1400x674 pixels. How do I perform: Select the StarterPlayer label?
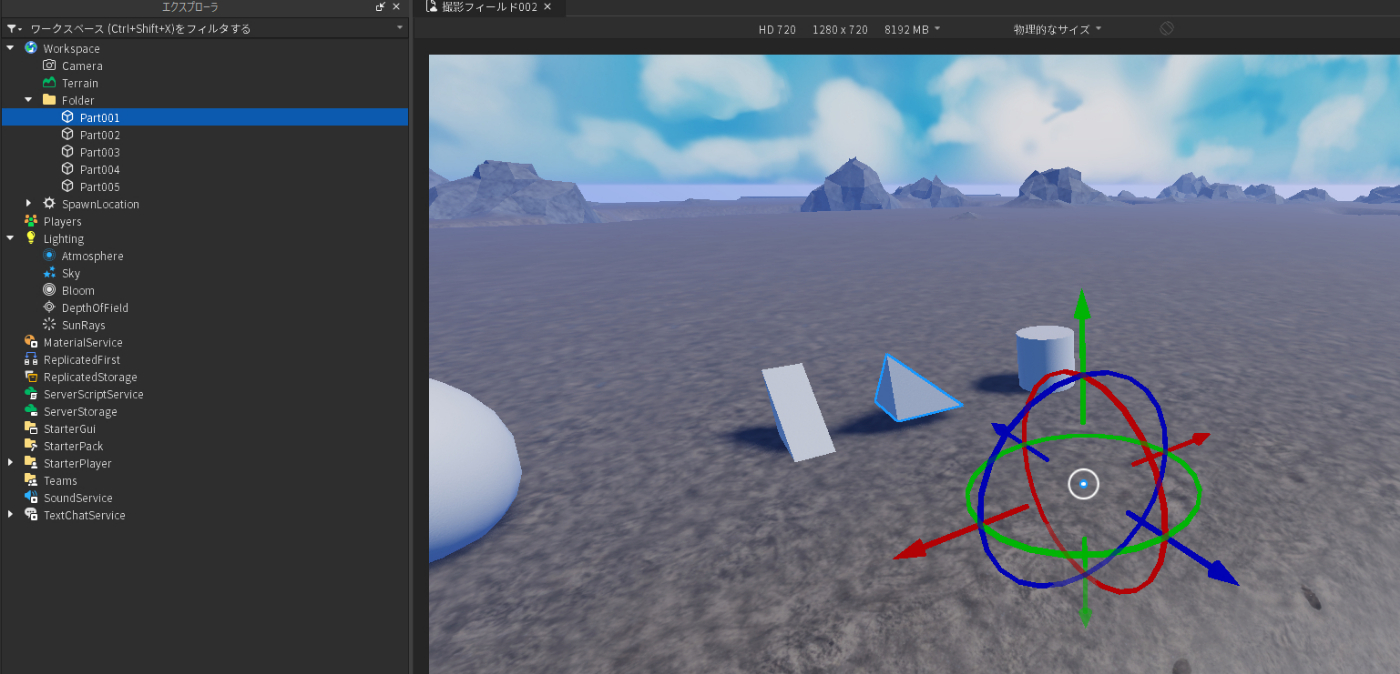pos(77,463)
